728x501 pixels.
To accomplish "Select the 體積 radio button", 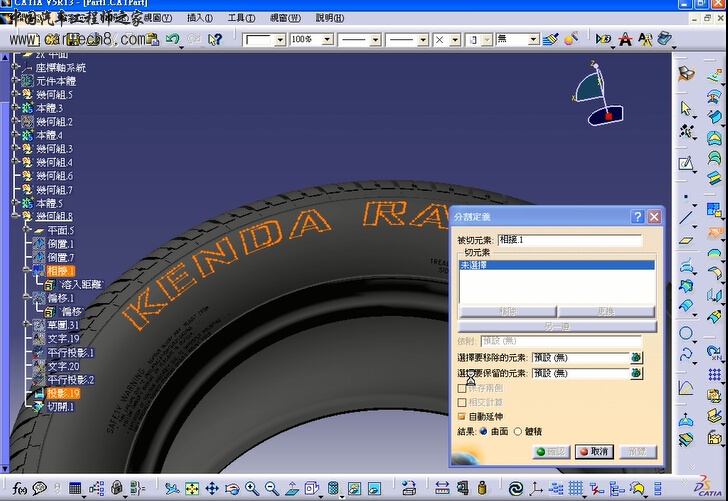I will coord(518,431).
